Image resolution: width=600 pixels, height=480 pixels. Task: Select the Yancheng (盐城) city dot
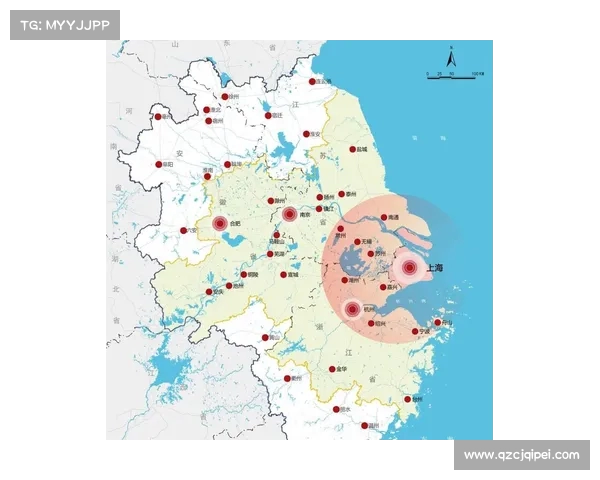[352, 149]
